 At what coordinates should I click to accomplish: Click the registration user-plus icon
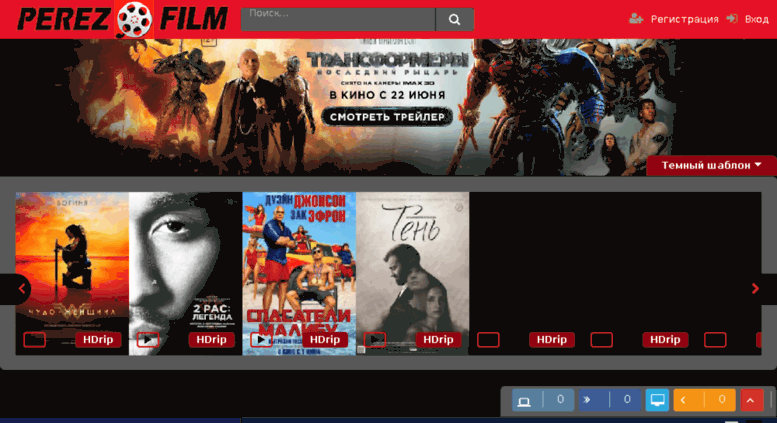[636, 19]
